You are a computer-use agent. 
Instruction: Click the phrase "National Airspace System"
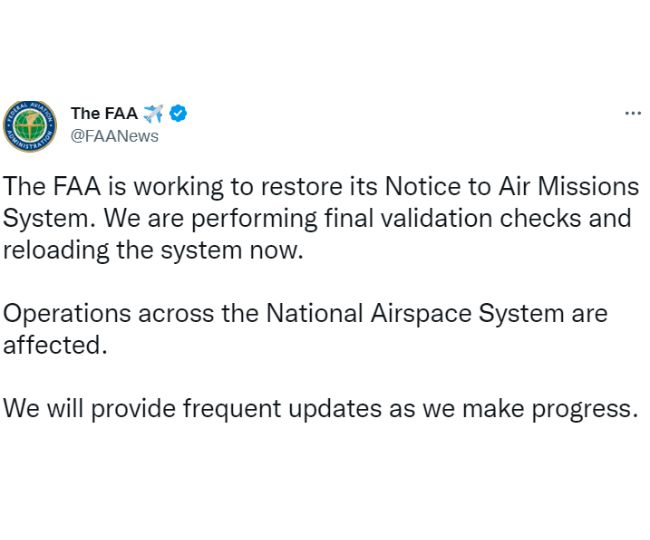pos(415,313)
